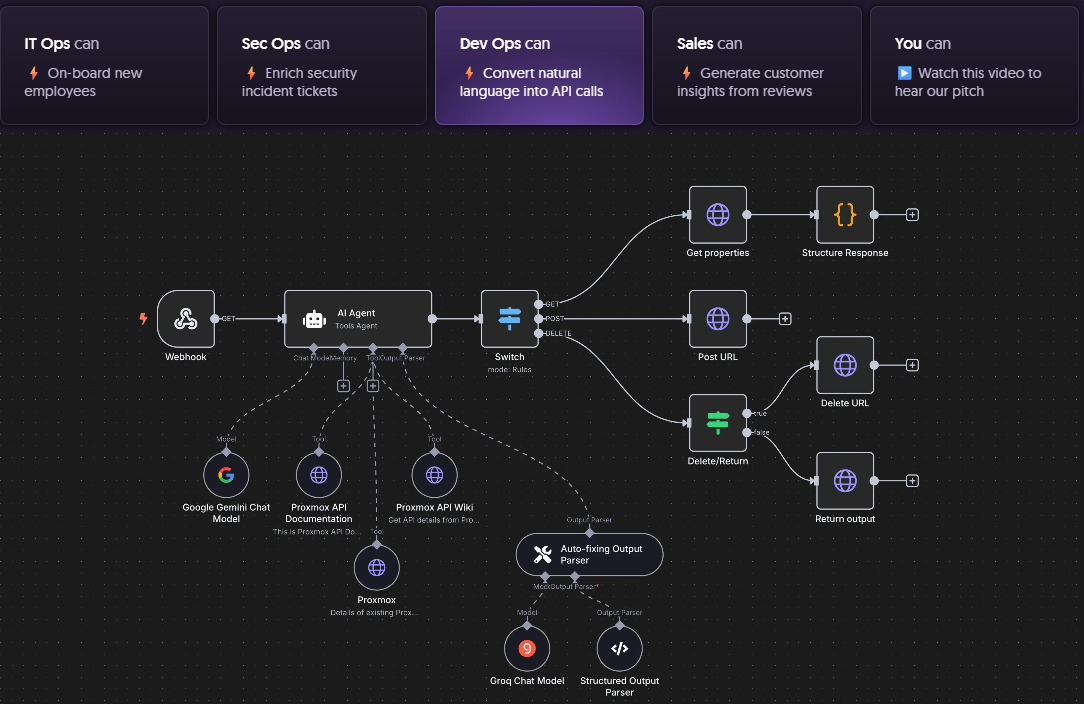The width and height of the screenshot is (1084, 704).
Task: Click the Auto-fixing parser Output Parser connector diamond
Action: (x=574, y=576)
